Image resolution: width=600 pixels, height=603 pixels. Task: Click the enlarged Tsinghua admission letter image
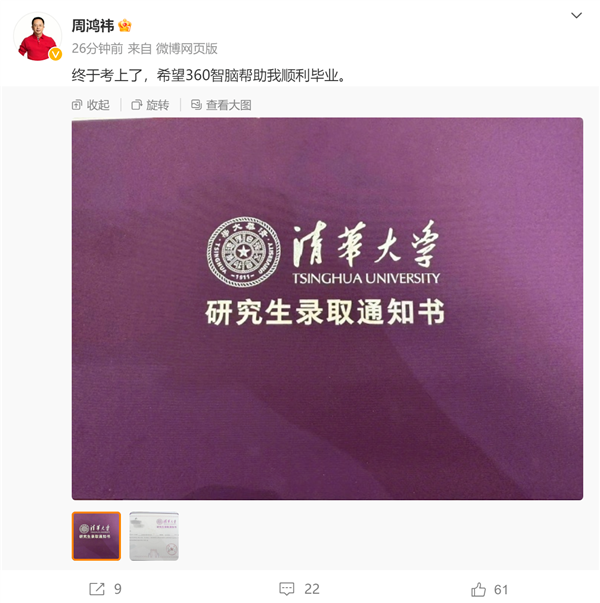coord(327,309)
